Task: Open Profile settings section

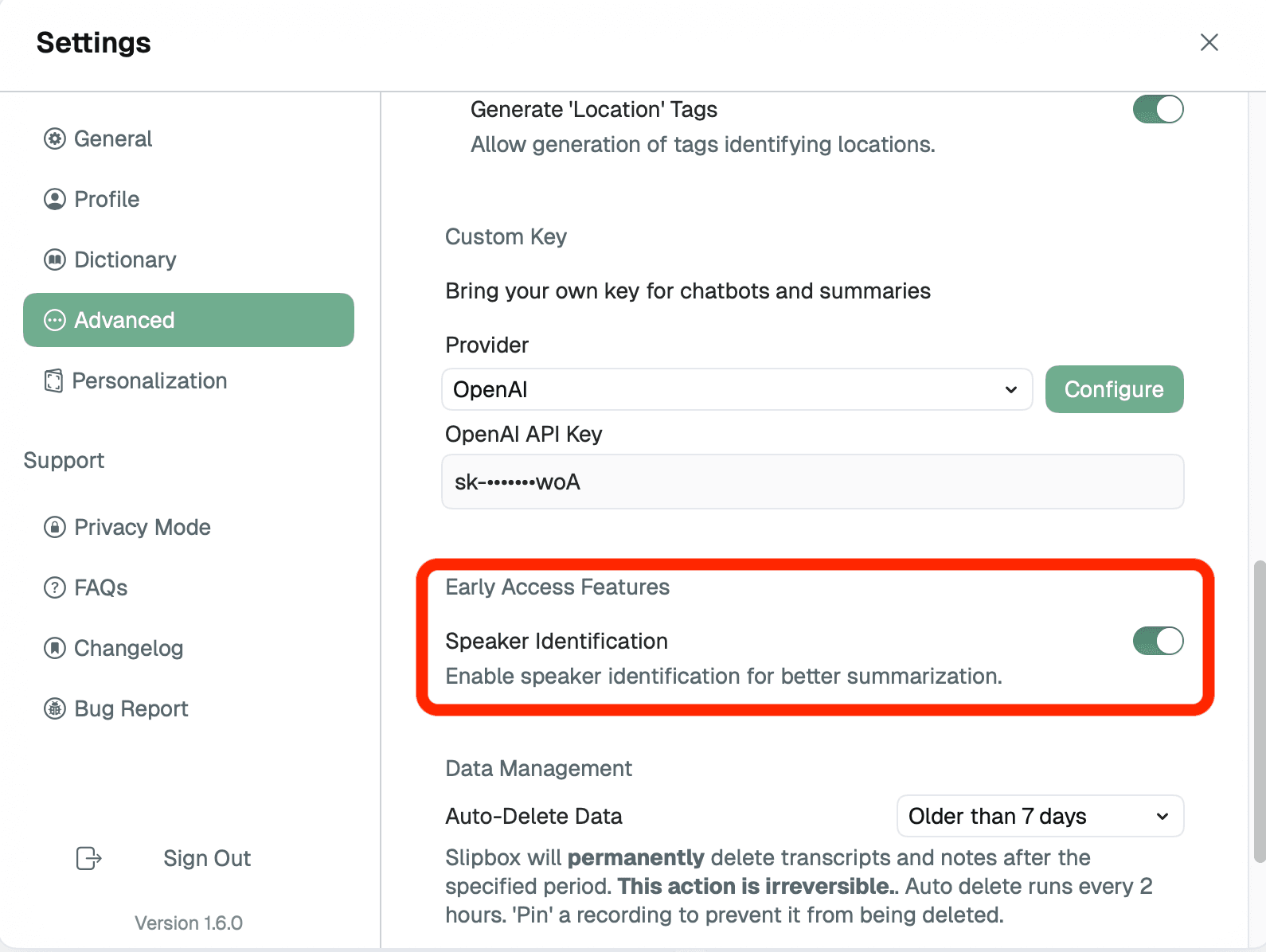Action: point(189,199)
